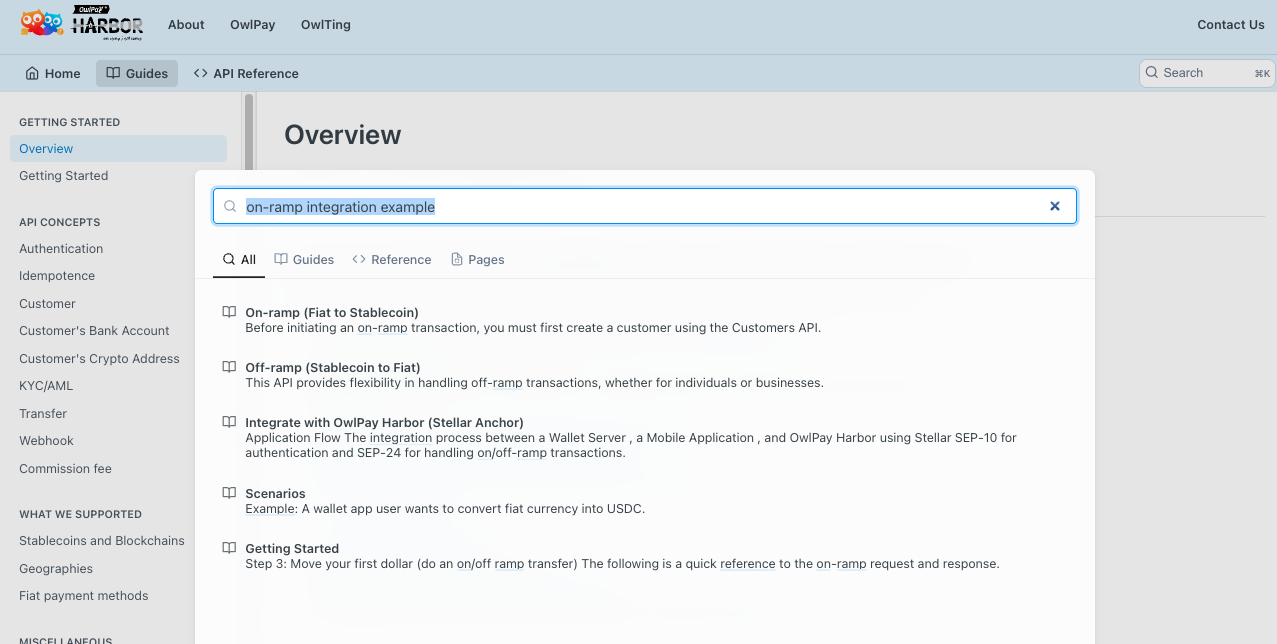Filter results by the Guides tab
Screen dimensions: 1277x644
(x=304, y=259)
